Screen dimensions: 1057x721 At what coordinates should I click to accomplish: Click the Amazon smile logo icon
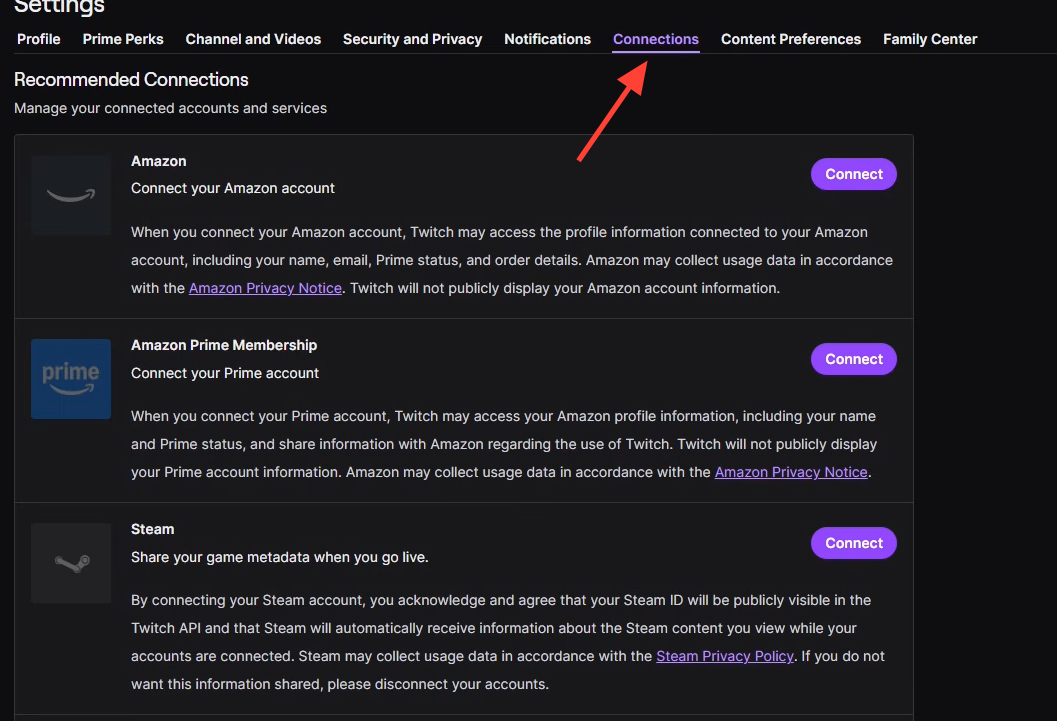71,195
